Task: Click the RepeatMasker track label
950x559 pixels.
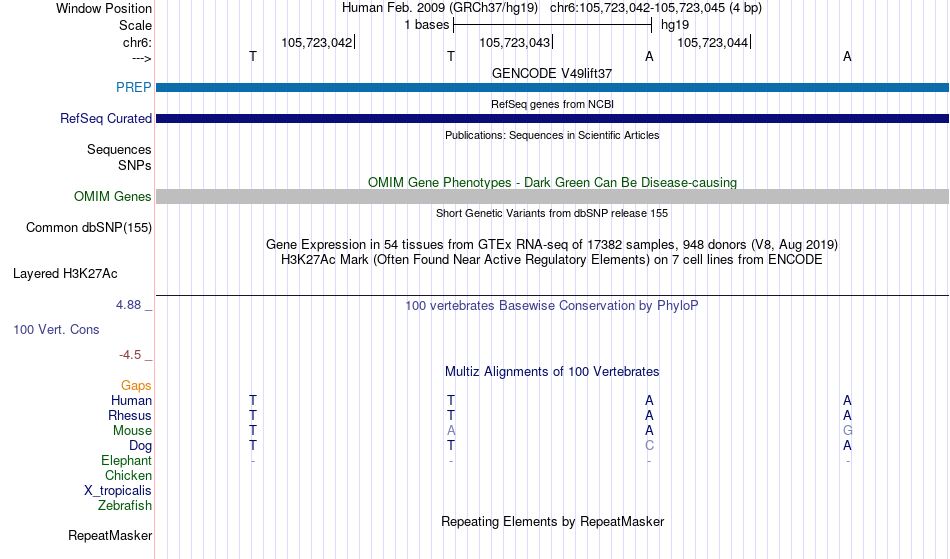Action: 110,535
